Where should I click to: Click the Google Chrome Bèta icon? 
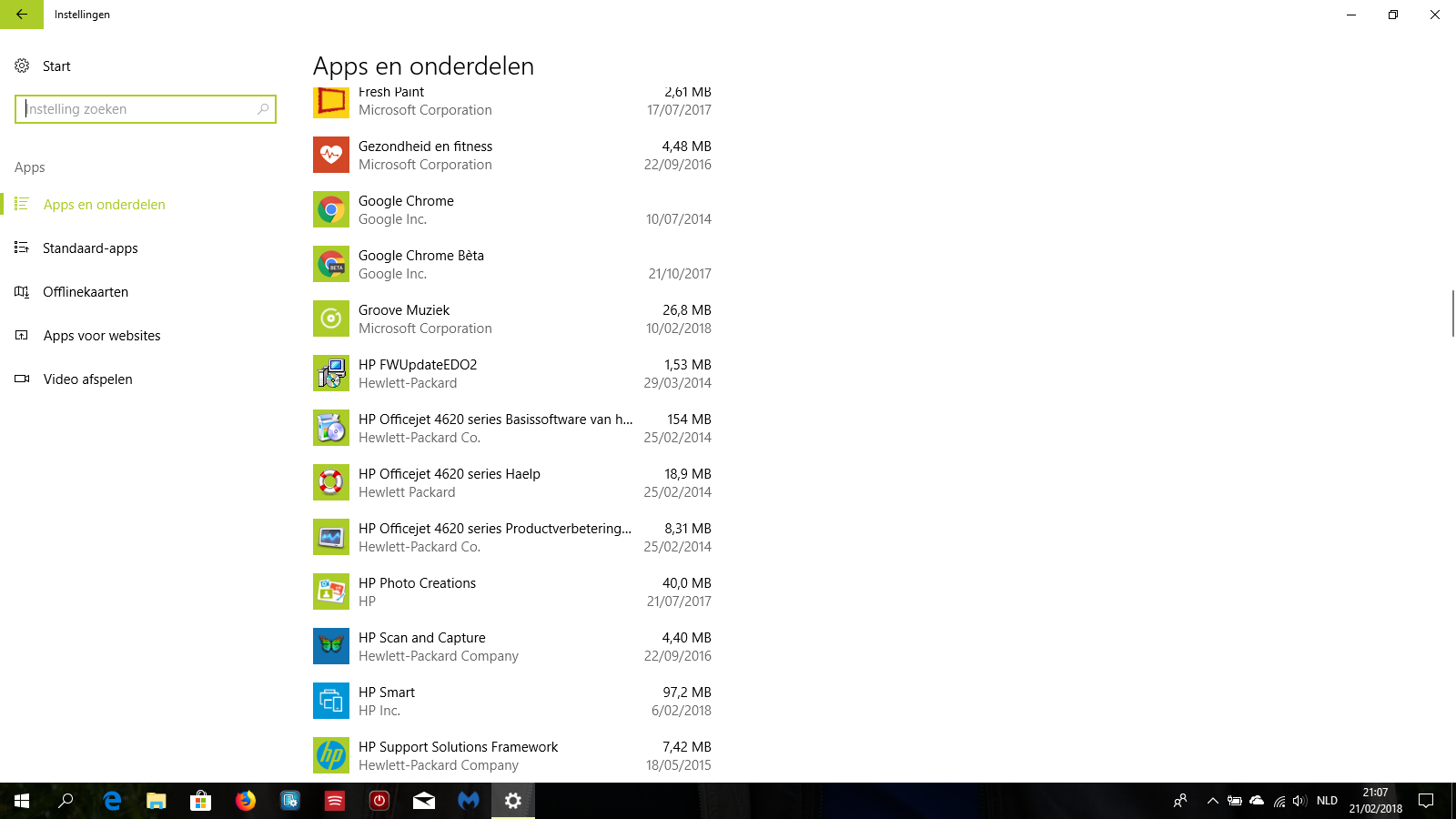[331, 264]
